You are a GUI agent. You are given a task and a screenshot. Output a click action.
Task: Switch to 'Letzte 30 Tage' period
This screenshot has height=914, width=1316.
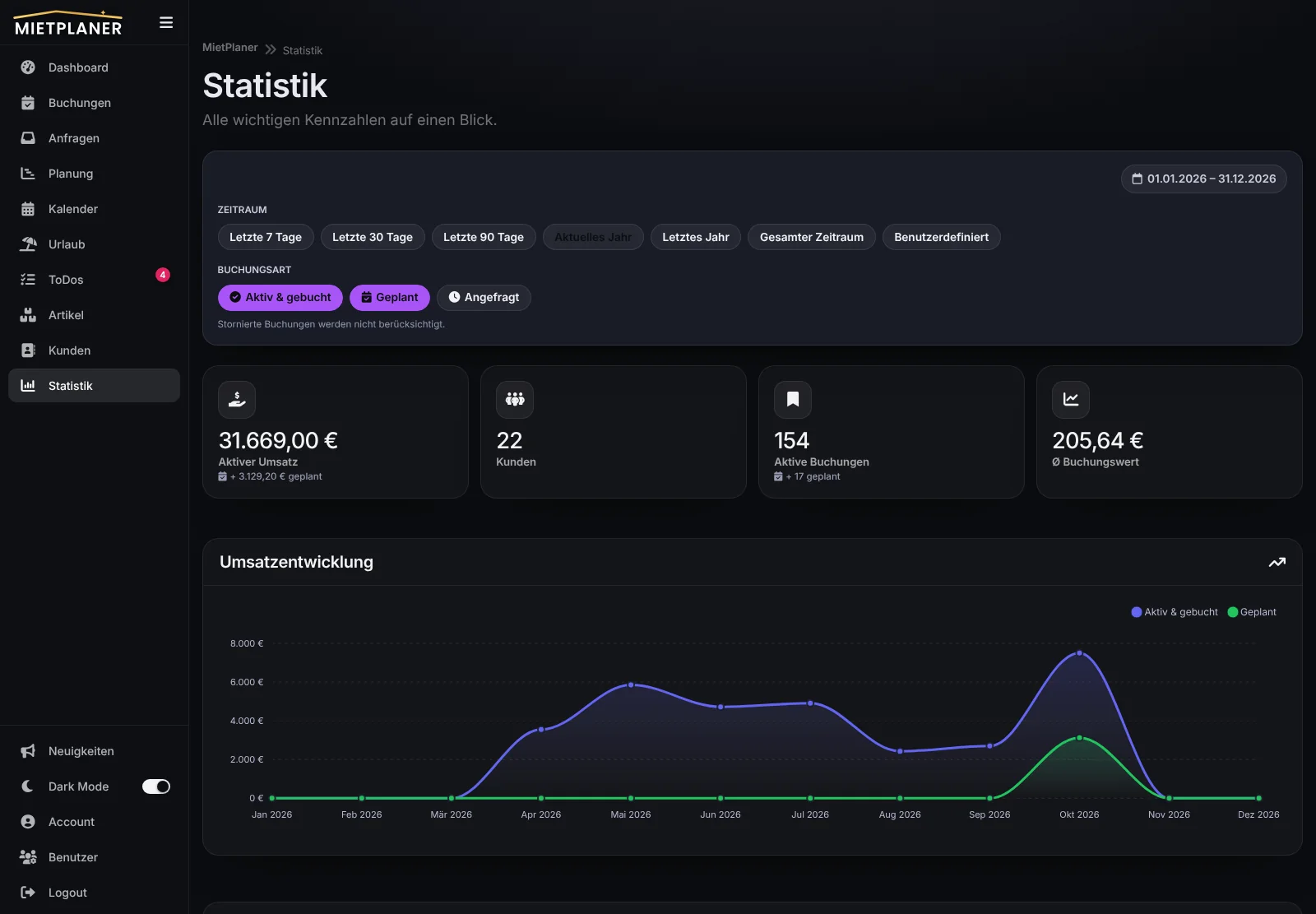(x=373, y=238)
